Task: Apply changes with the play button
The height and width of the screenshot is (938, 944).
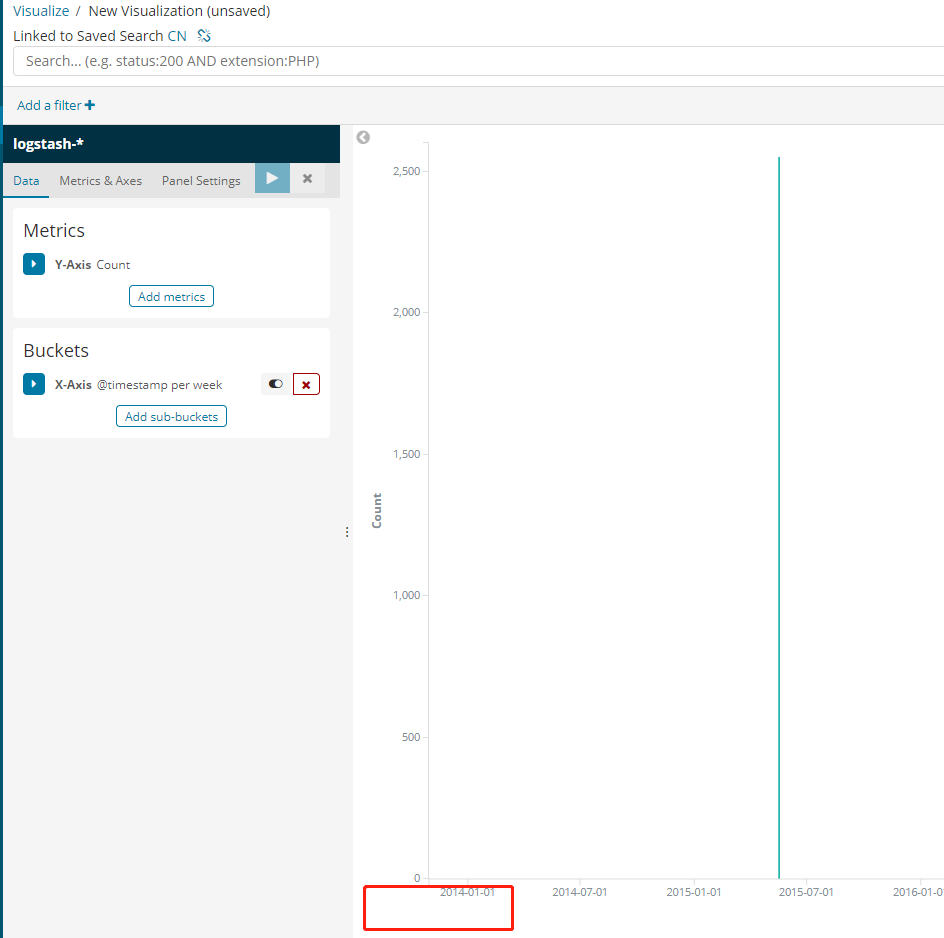Action: [272, 179]
